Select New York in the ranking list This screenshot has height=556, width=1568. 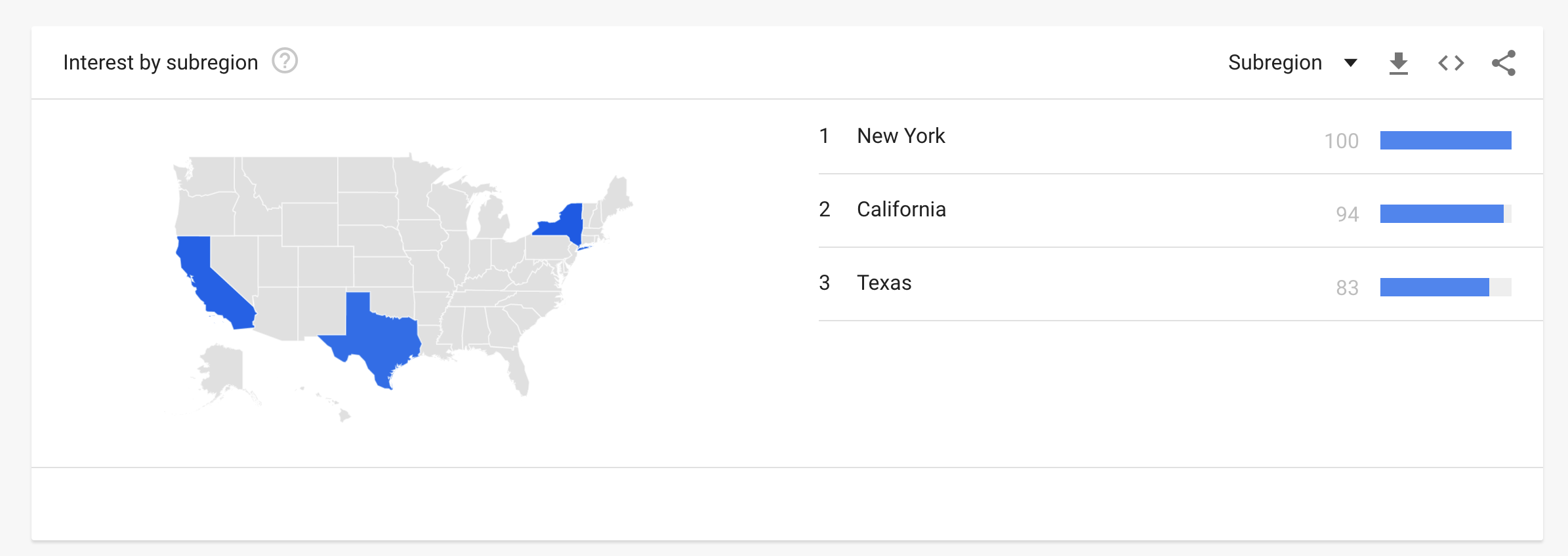tap(900, 136)
